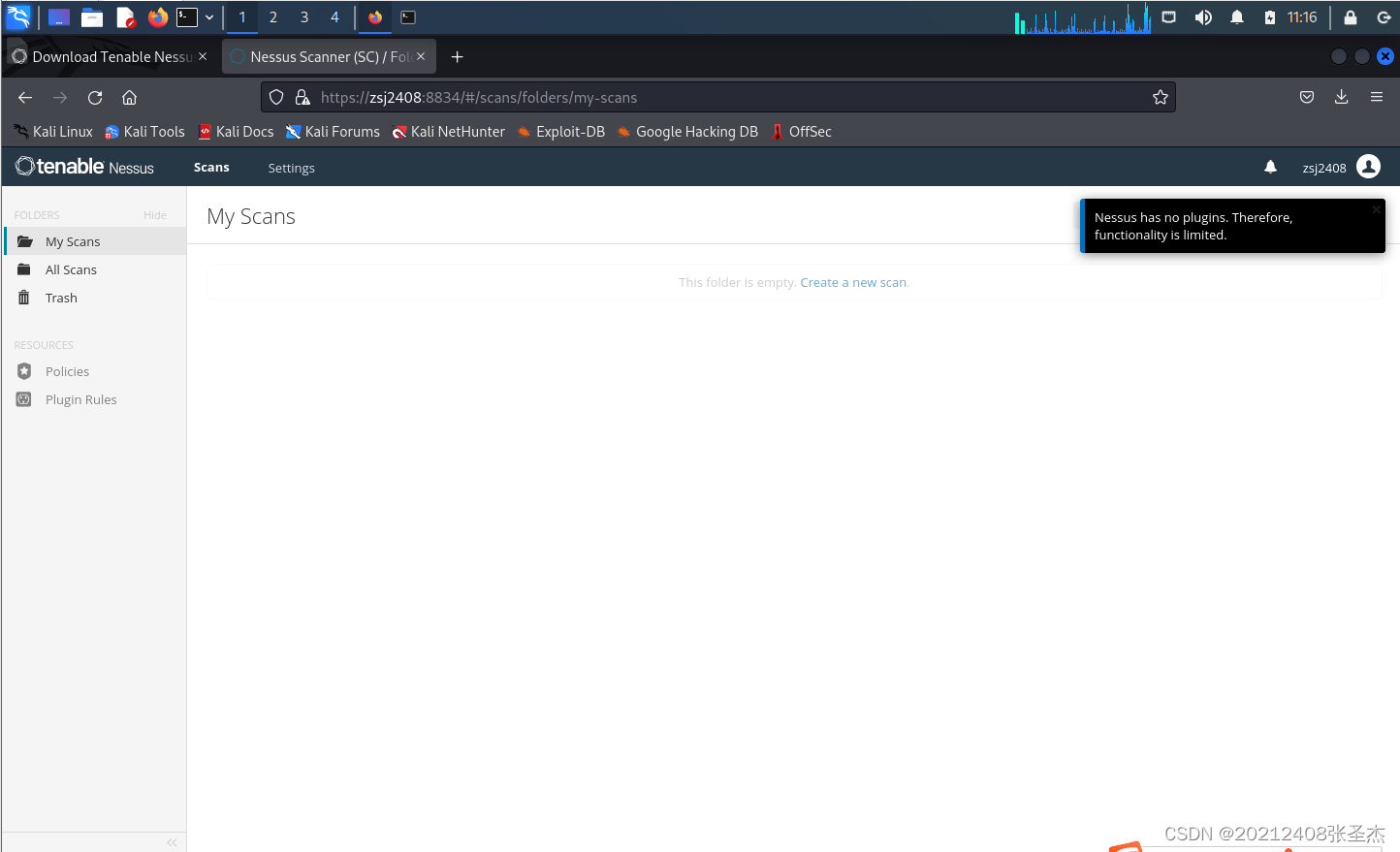
Task: Click the tenable Nessus logo
Action: coord(85,167)
